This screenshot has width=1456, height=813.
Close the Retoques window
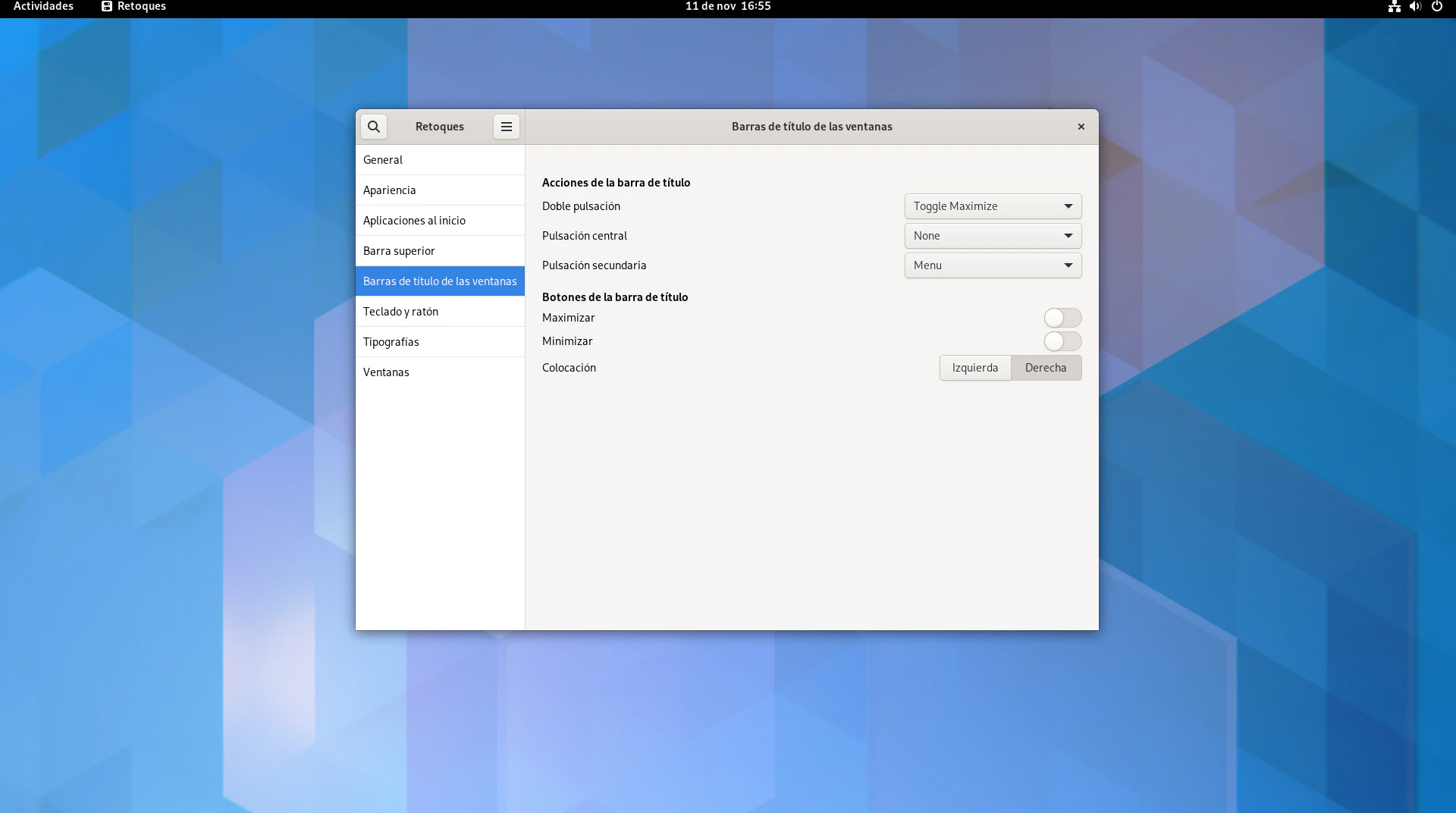[x=1081, y=127]
